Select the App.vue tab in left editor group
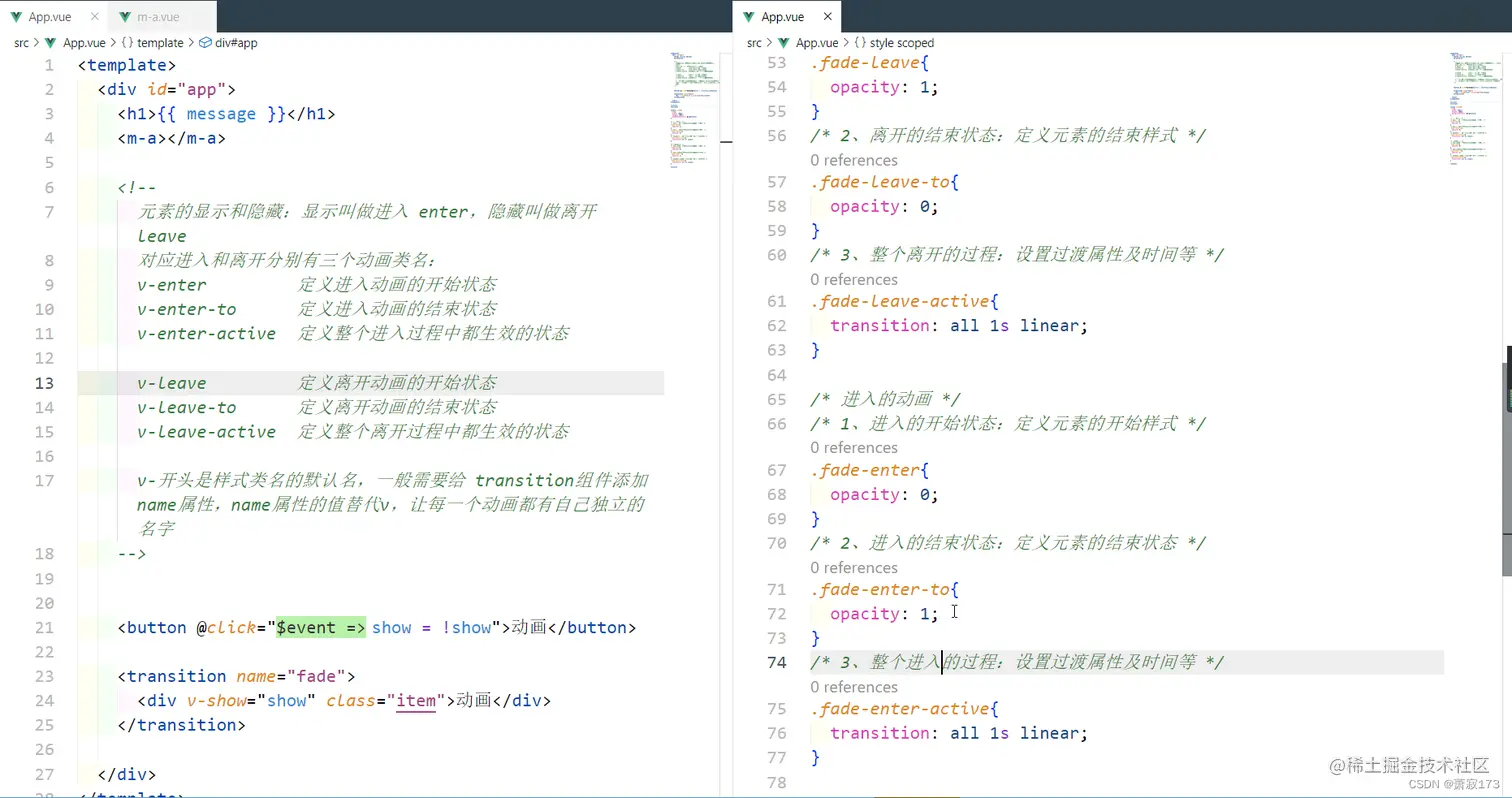 click(x=52, y=16)
